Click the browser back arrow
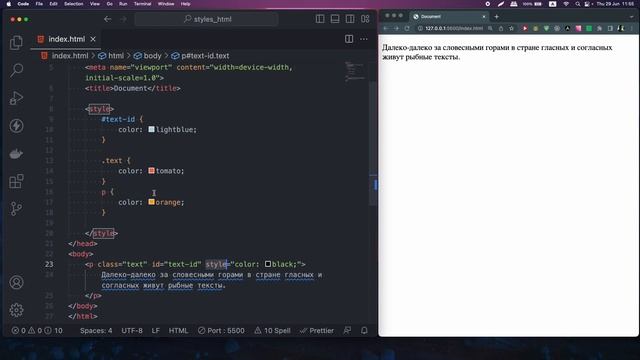This screenshot has height=360, width=640. [x=385, y=28]
